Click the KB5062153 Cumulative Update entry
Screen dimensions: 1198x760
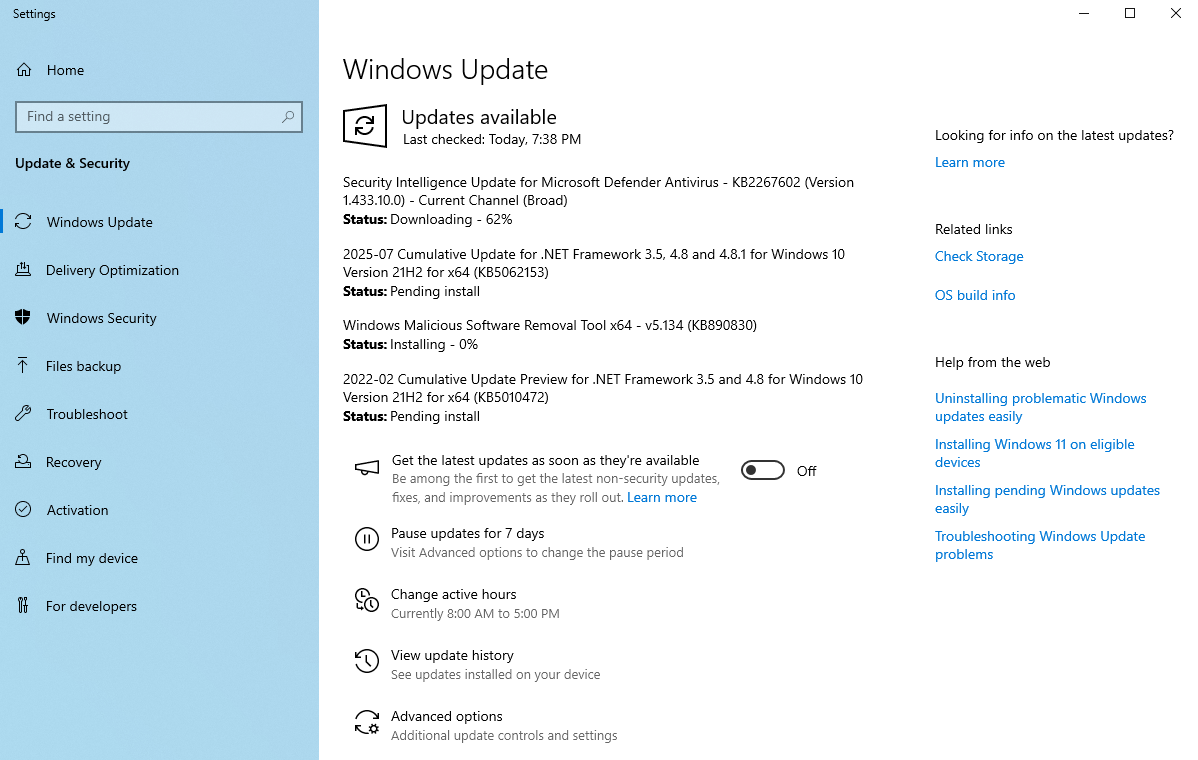(594, 264)
